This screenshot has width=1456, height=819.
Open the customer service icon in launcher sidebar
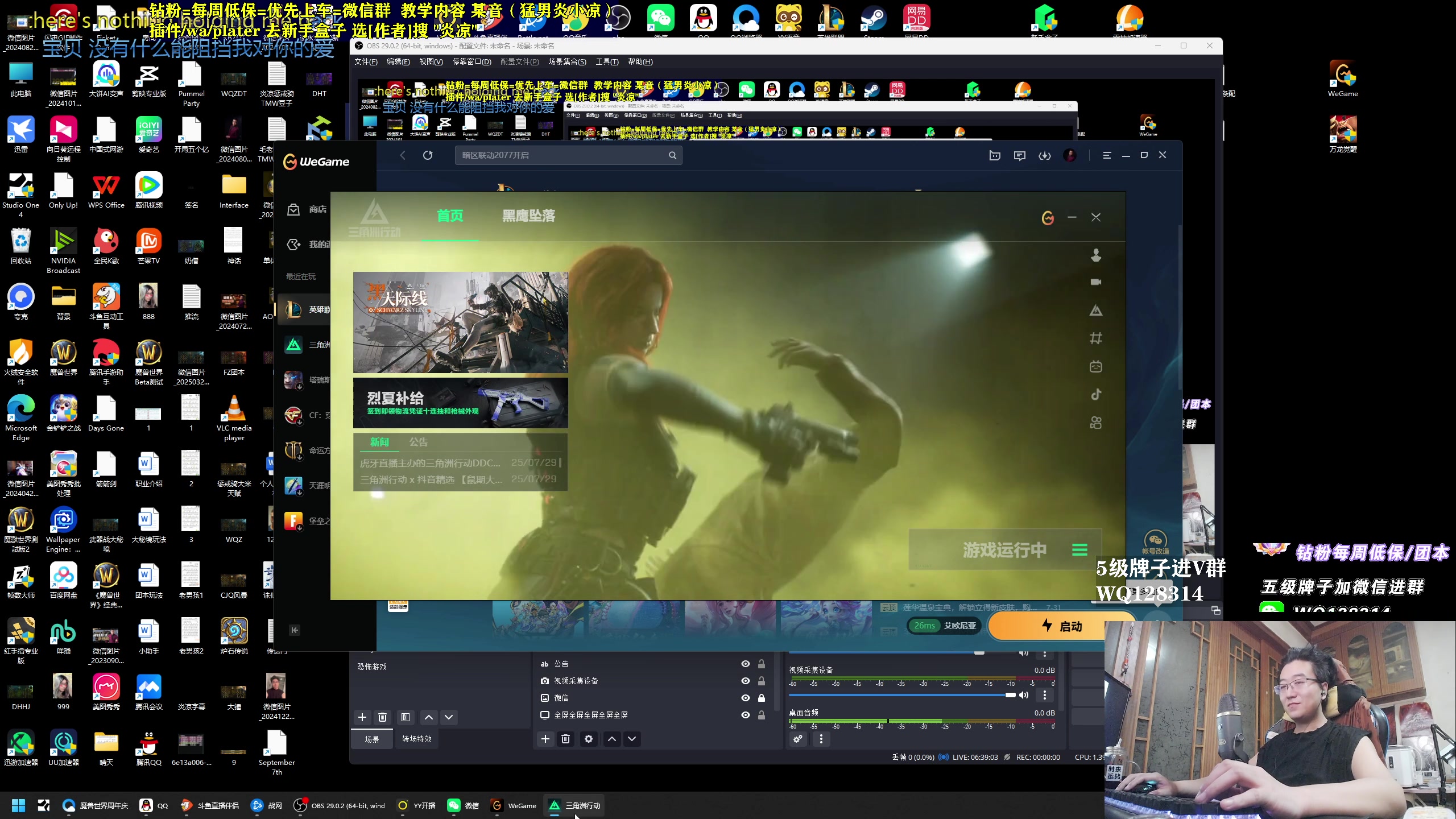(1096, 255)
